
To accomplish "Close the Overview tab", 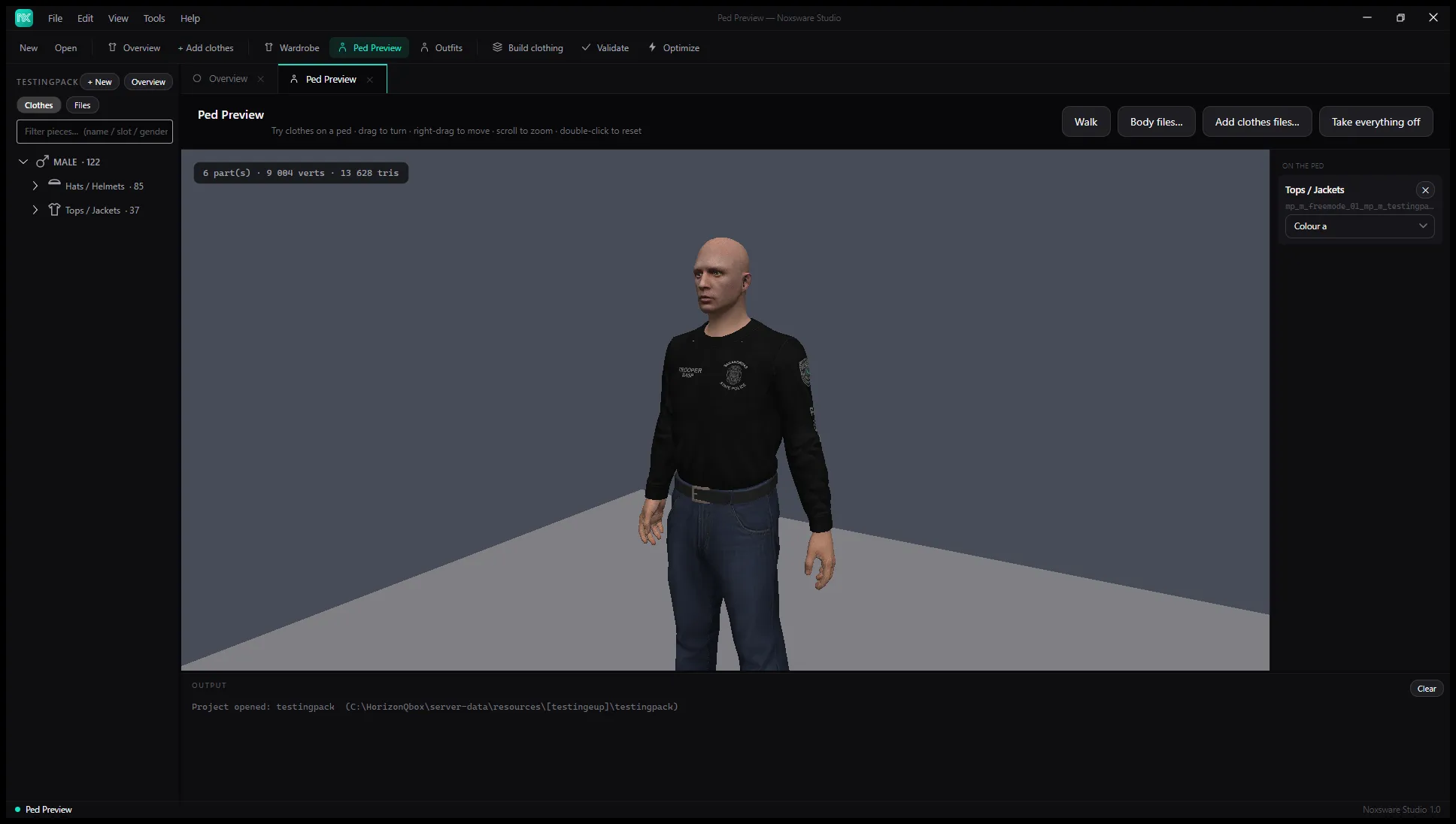I will coord(261,79).
